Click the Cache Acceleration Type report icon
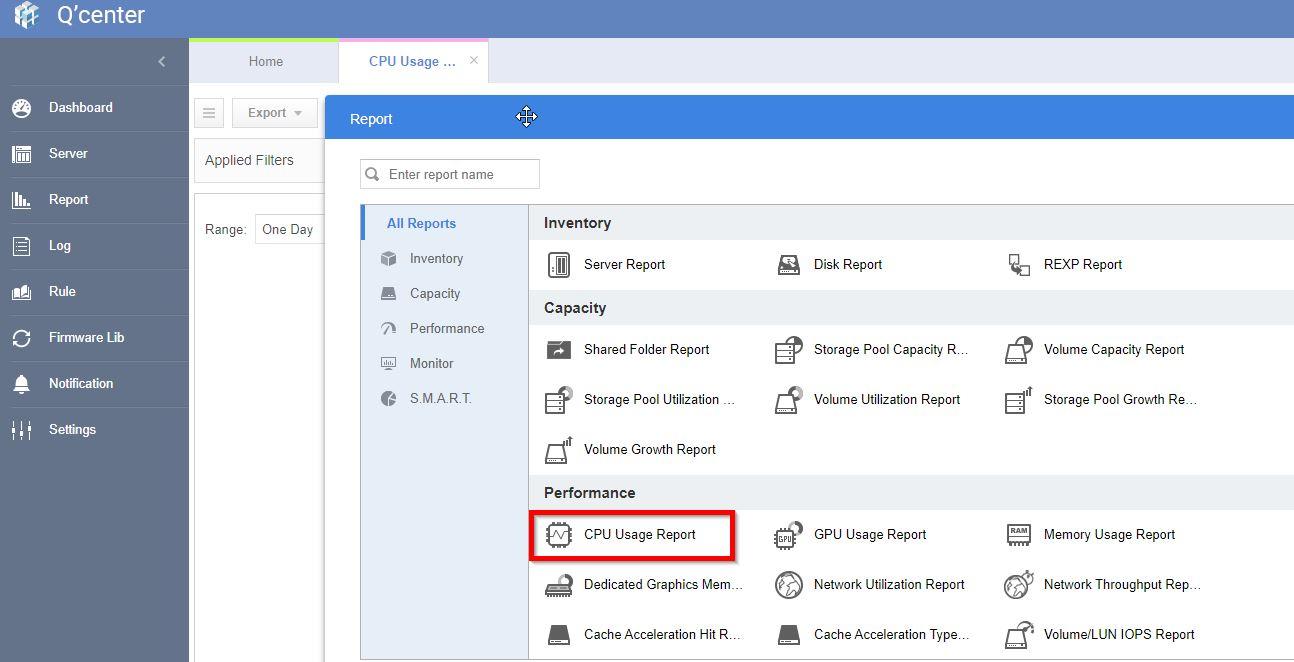 pos(789,635)
